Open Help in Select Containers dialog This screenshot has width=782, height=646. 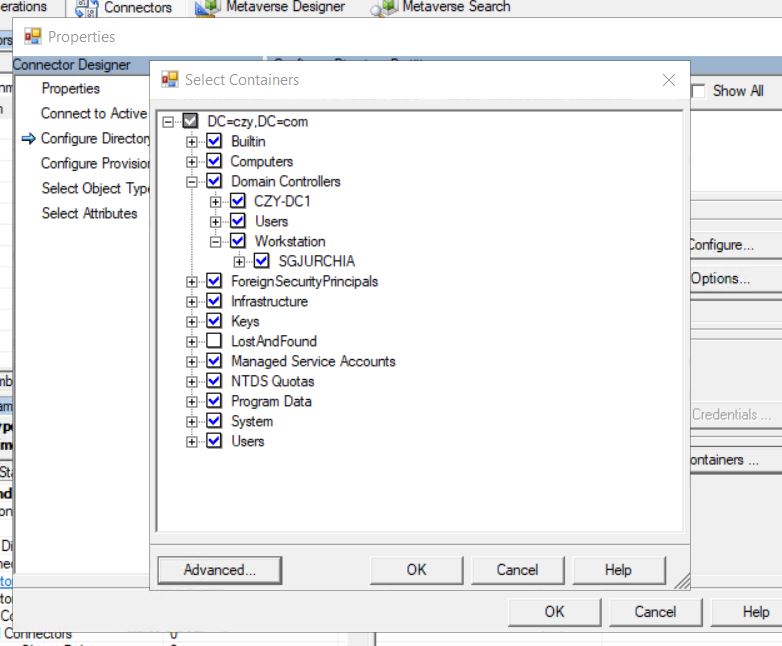(x=618, y=570)
